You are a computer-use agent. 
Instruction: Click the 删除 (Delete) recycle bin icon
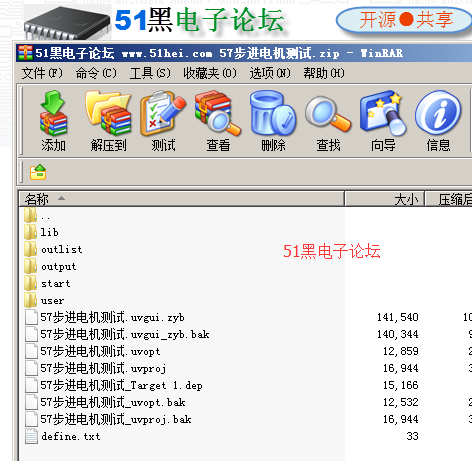point(273,114)
